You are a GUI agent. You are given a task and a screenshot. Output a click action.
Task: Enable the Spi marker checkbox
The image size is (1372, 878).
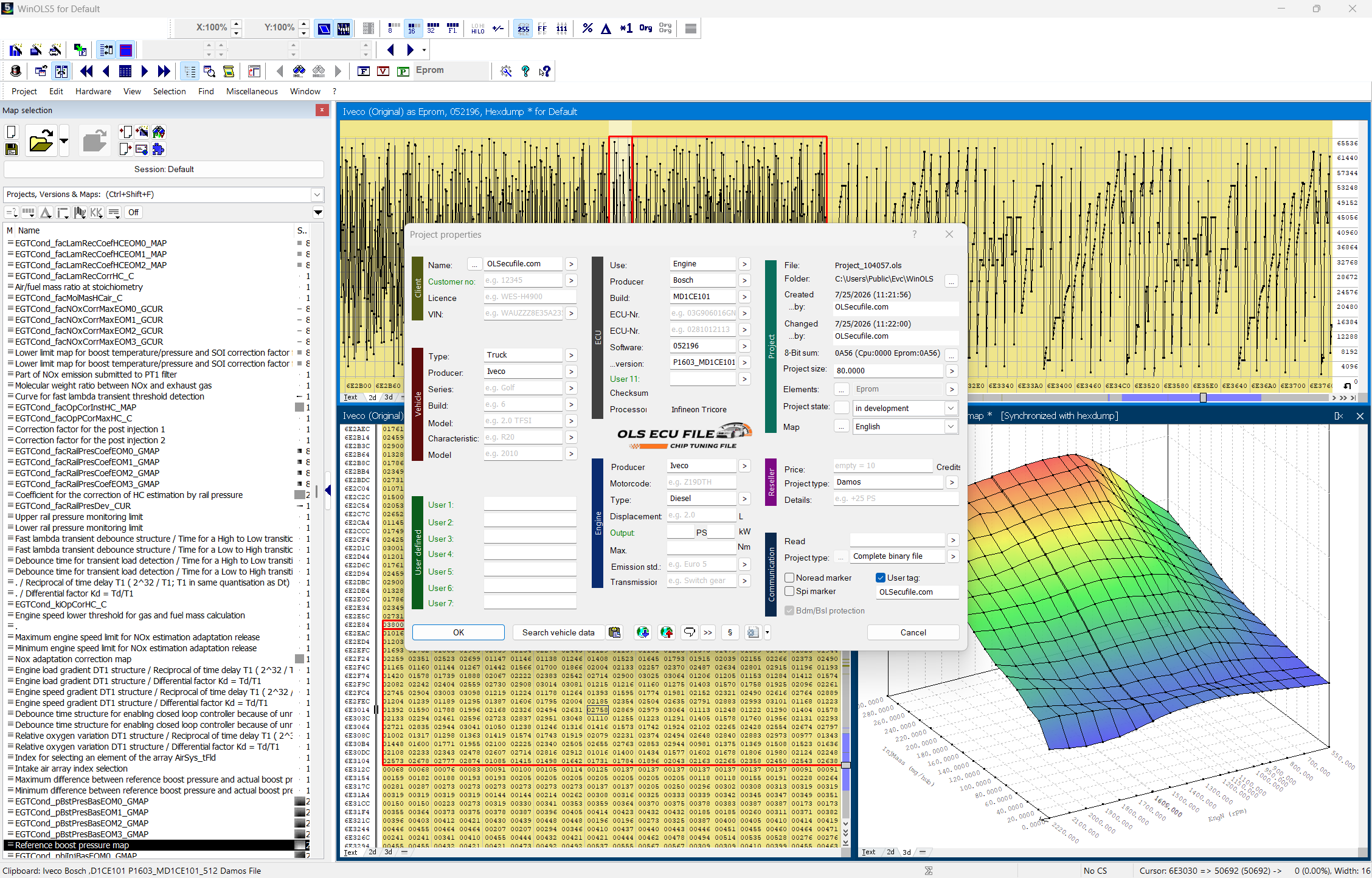789,591
